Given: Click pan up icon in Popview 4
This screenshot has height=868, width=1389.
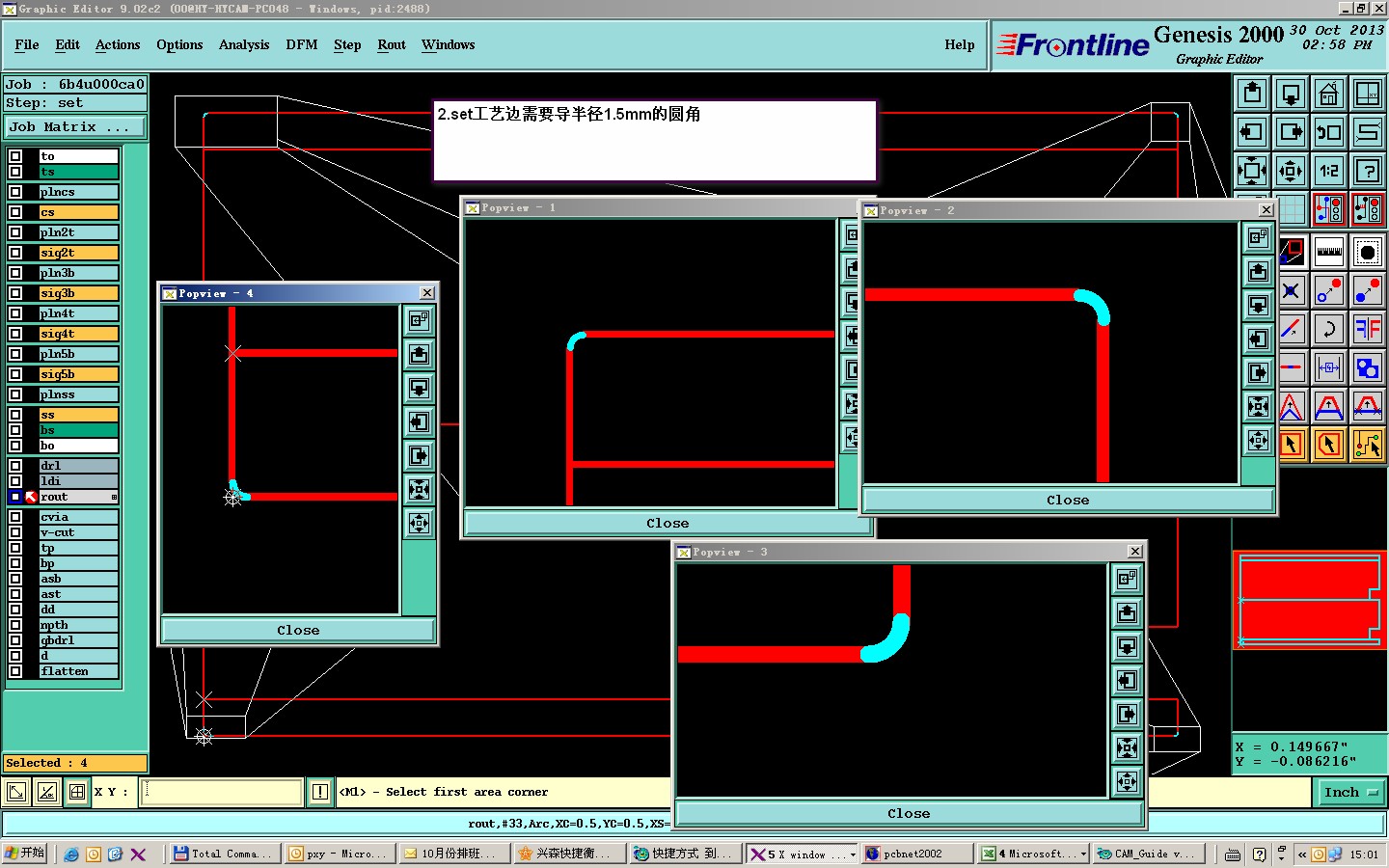Looking at the screenshot, I should [419, 355].
